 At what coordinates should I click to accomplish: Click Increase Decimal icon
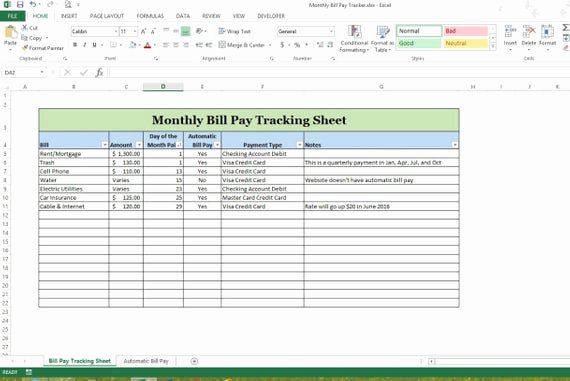click(320, 45)
